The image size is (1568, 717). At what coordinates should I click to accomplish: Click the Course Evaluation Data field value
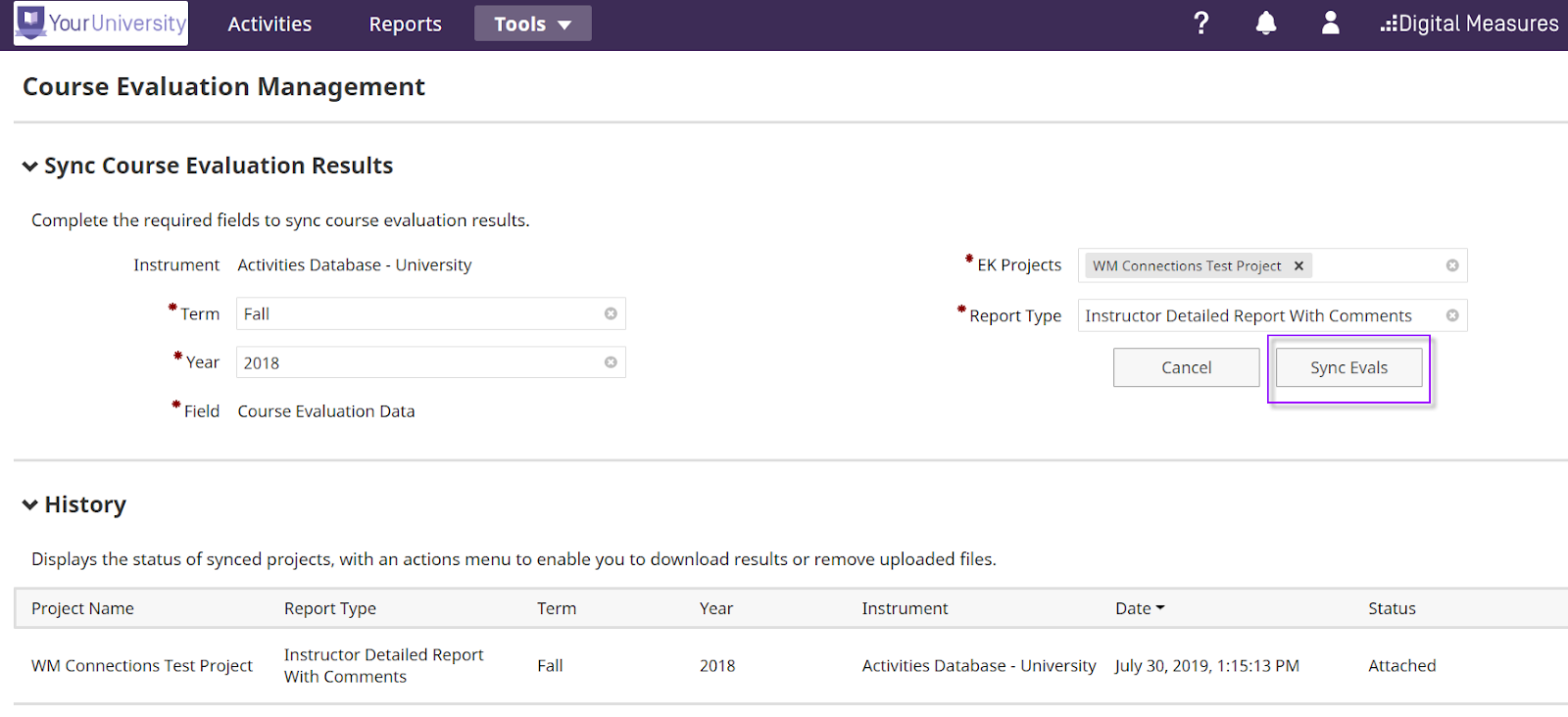click(326, 411)
